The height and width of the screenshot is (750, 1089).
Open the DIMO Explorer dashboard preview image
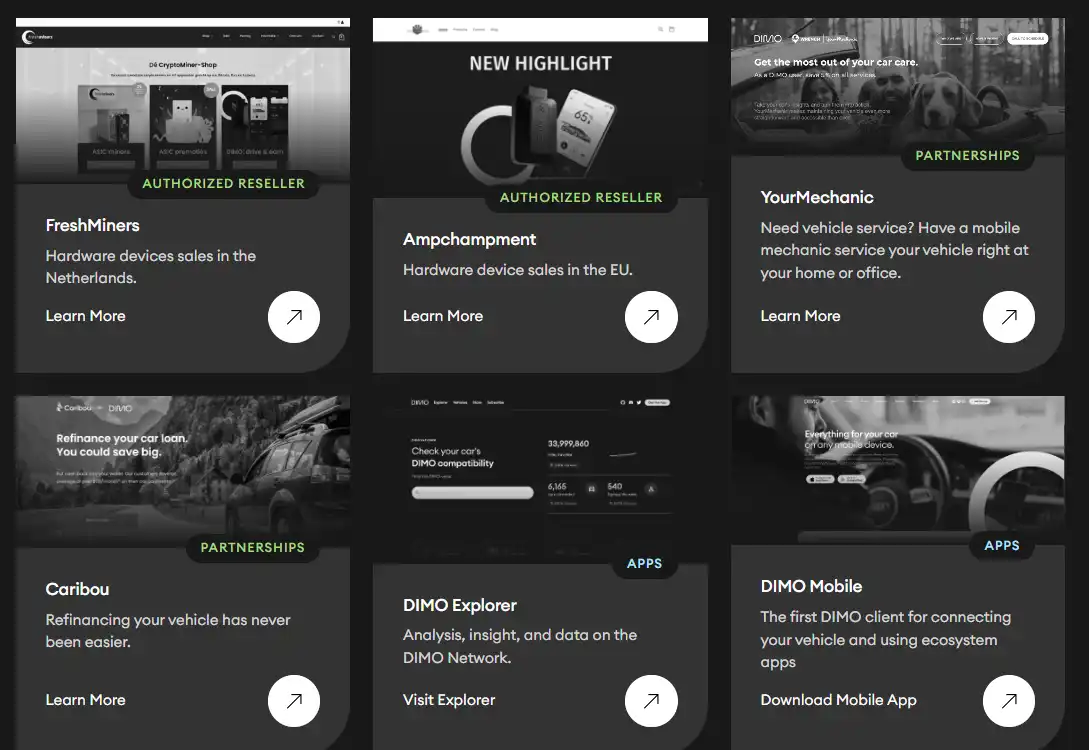point(540,479)
